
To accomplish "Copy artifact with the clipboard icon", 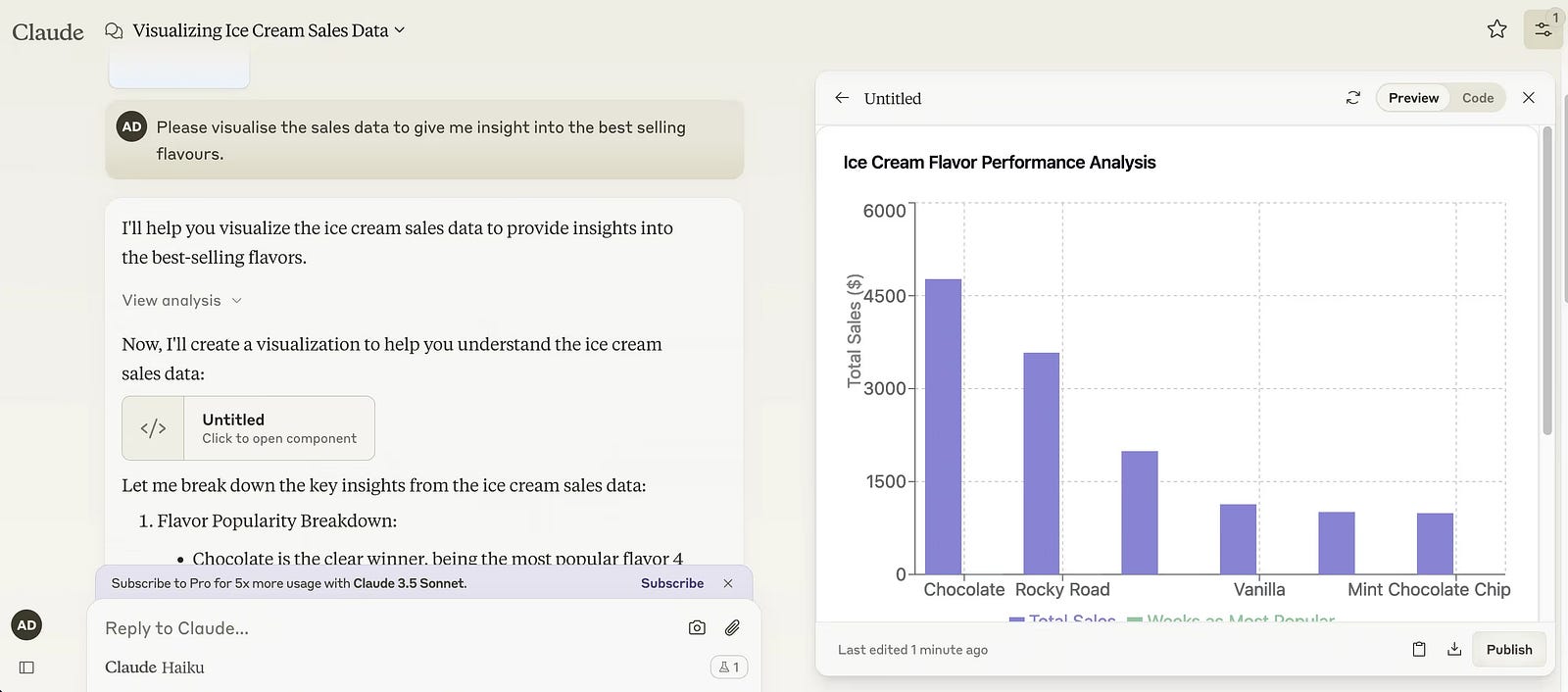I will click(x=1419, y=649).
